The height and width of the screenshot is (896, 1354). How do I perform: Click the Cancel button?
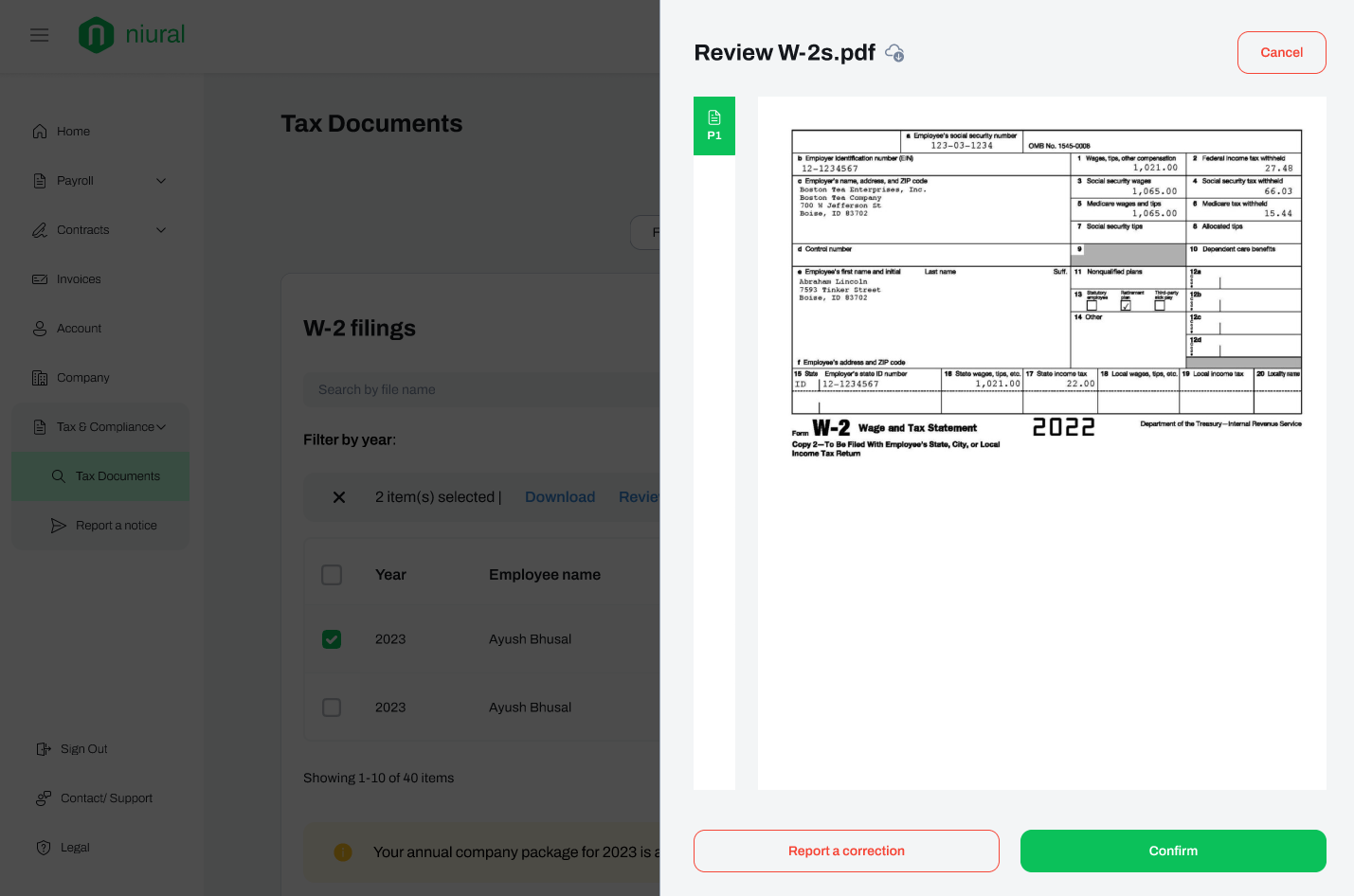click(1282, 53)
